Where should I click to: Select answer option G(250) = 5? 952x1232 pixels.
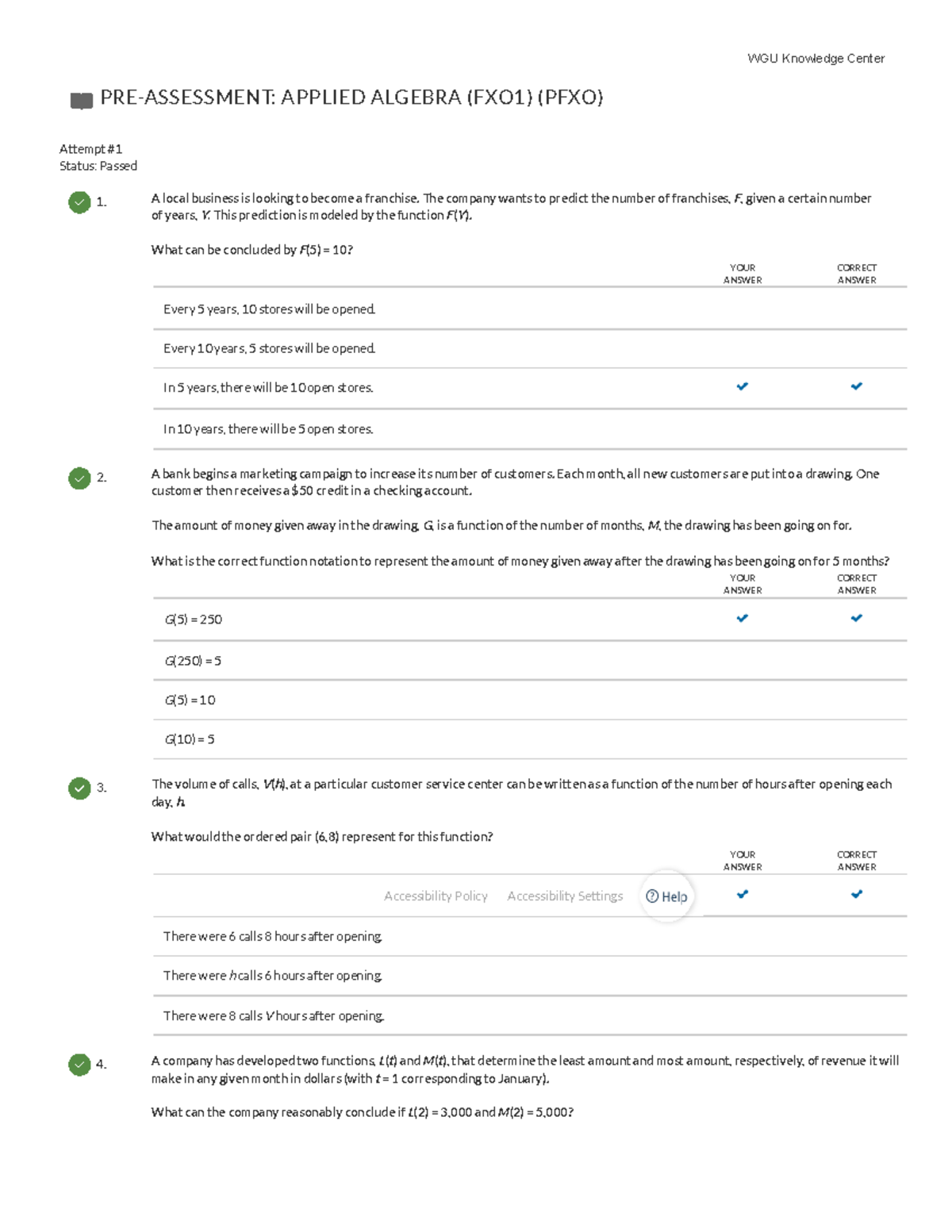[193, 661]
